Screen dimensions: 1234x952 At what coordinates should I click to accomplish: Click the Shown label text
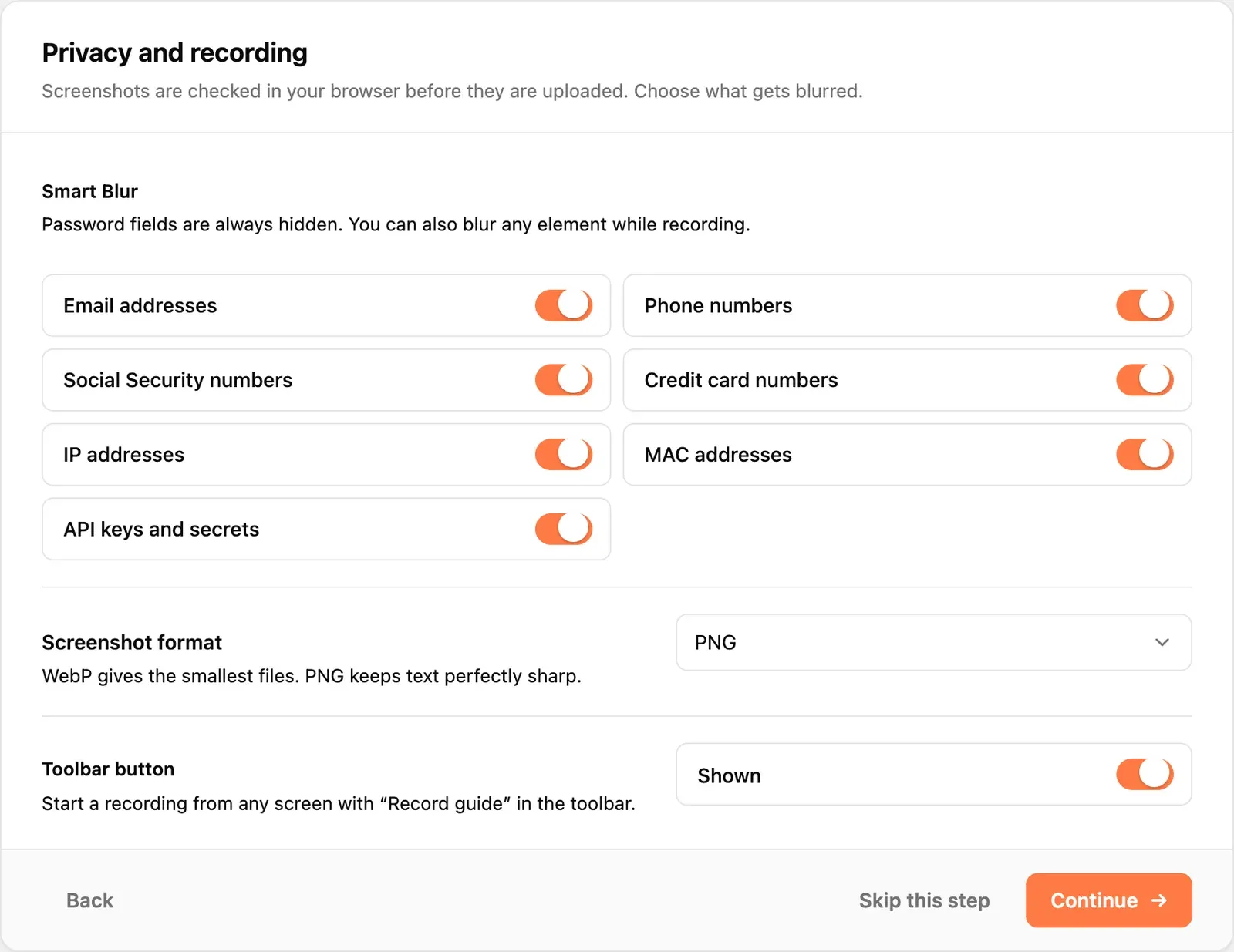(x=729, y=775)
